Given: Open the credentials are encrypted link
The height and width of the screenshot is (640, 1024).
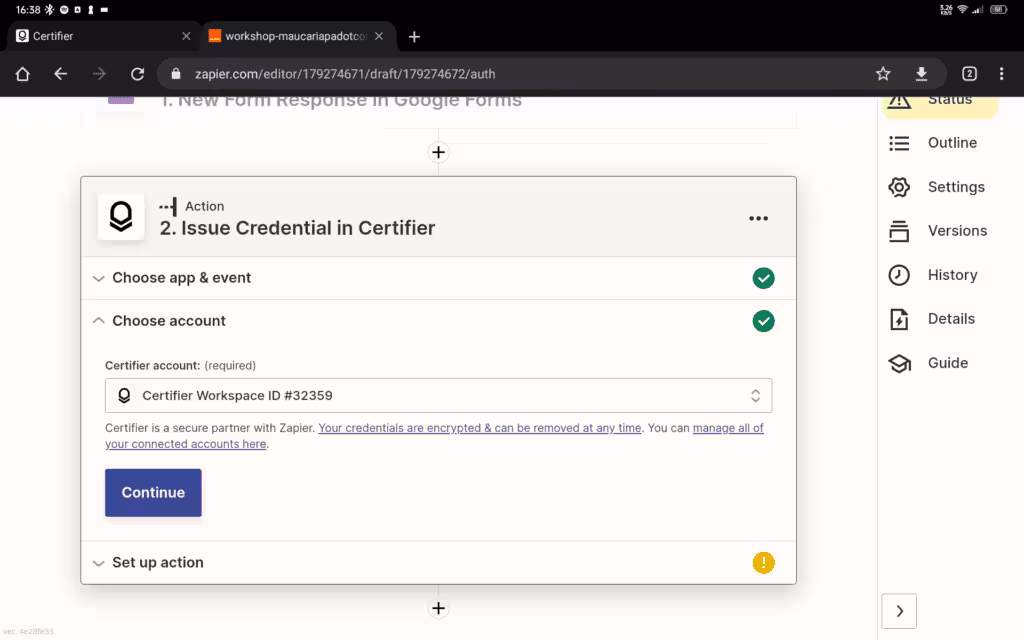Looking at the screenshot, I should click(x=479, y=428).
